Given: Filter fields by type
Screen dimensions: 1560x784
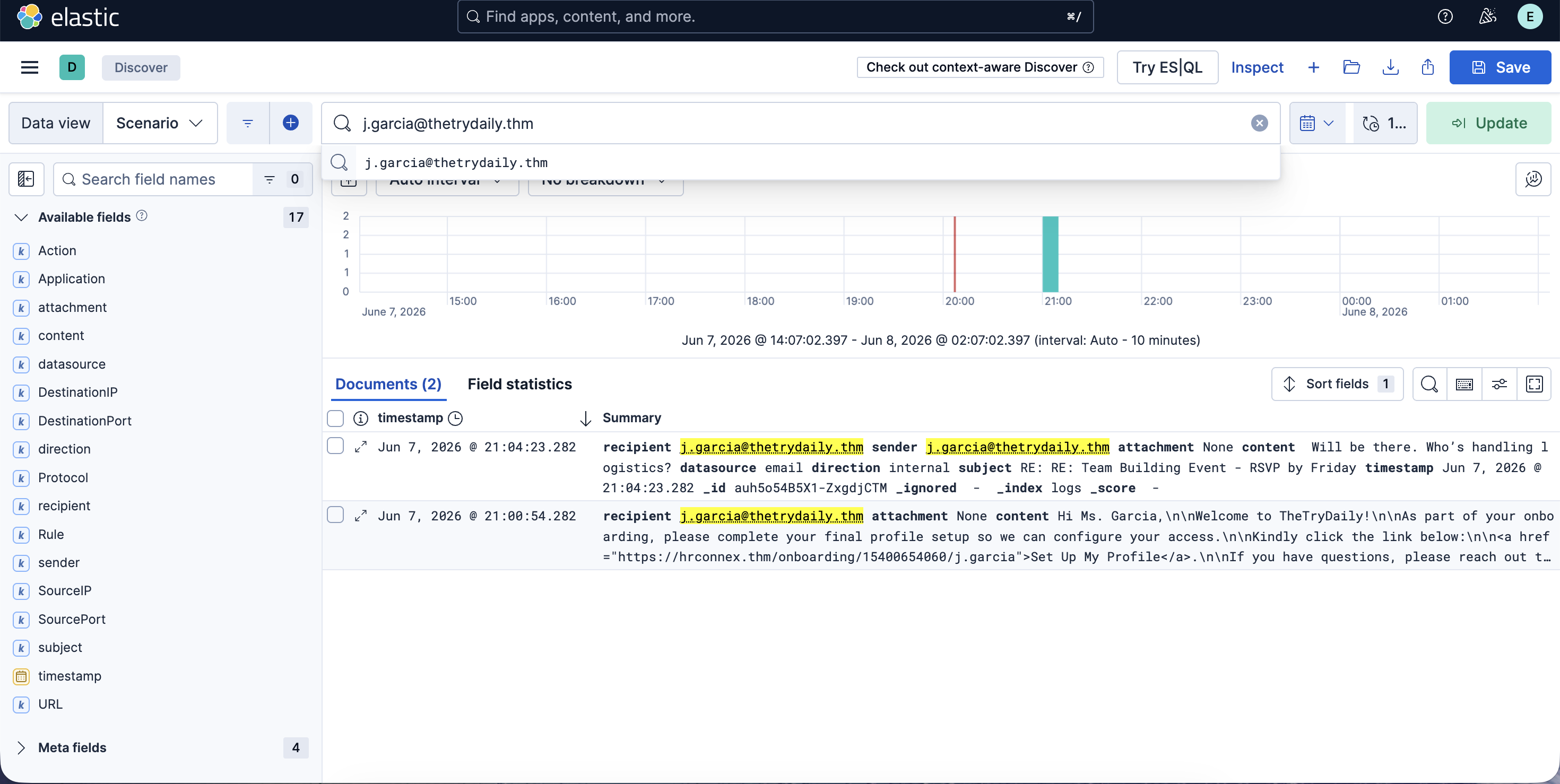Looking at the screenshot, I should [x=282, y=179].
